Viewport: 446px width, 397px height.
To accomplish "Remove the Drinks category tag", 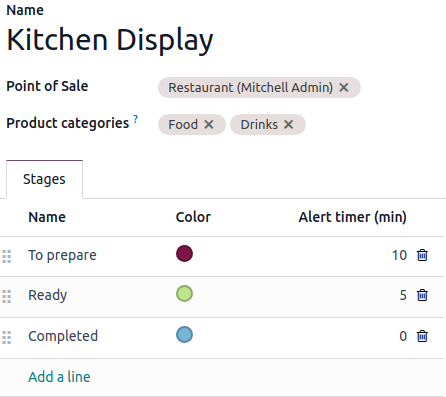I will click(289, 125).
